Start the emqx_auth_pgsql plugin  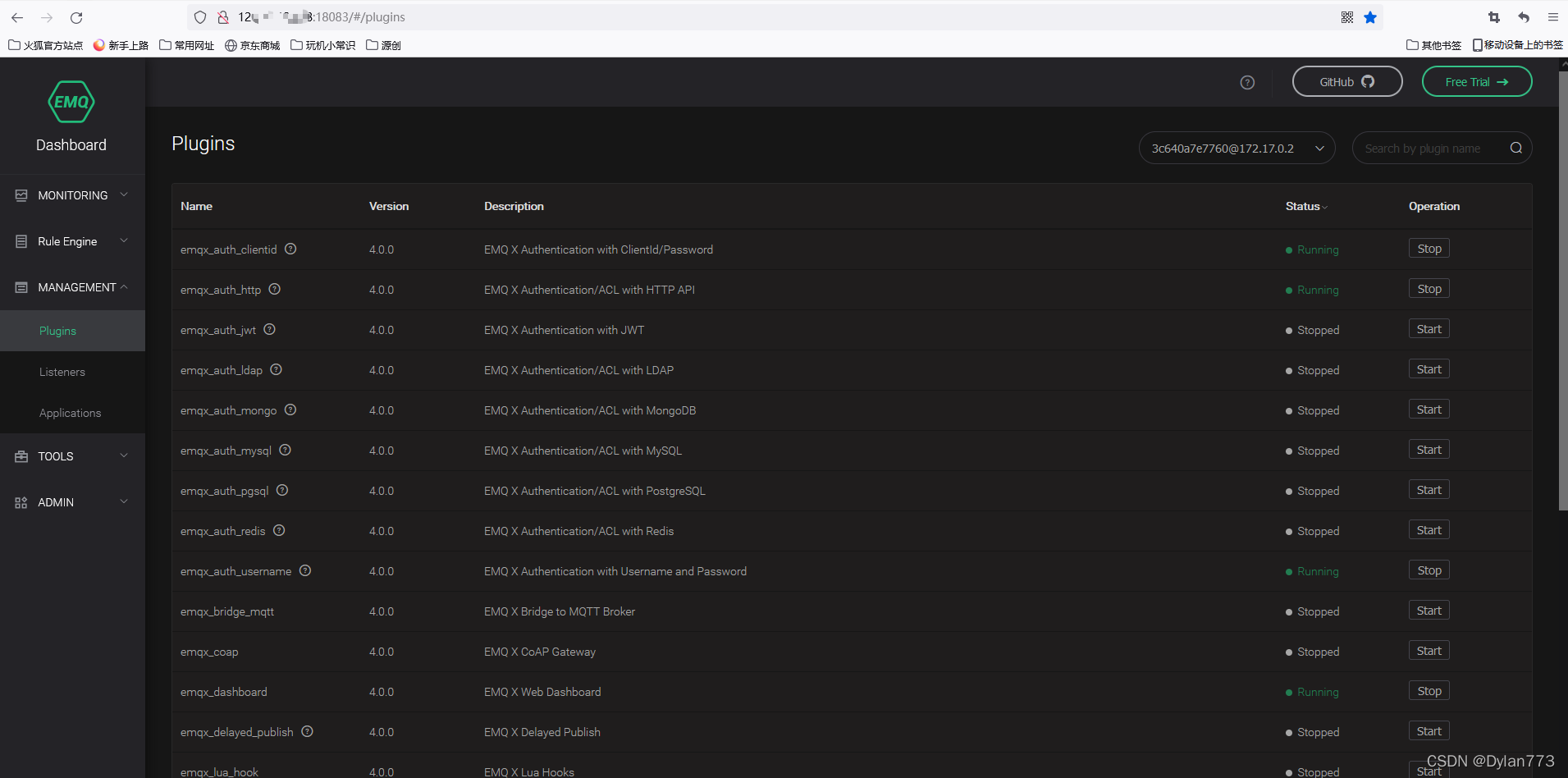[x=1429, y=490]
